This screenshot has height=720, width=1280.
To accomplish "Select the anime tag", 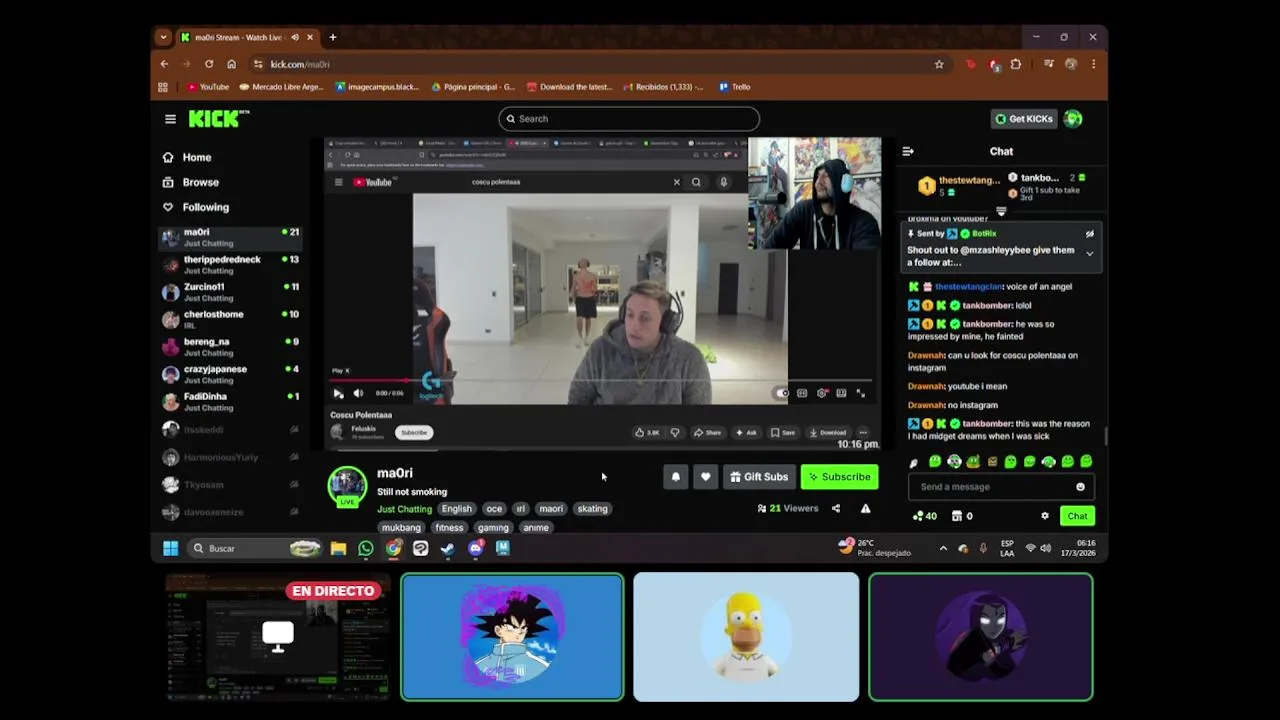I will click(536, 528).
